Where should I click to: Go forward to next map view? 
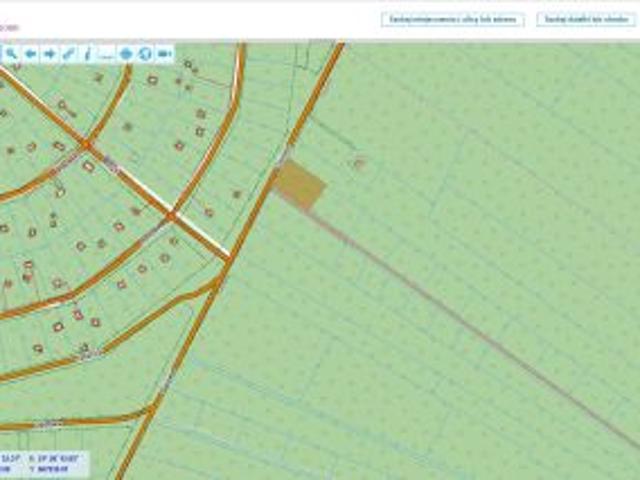tap(49, 54)
